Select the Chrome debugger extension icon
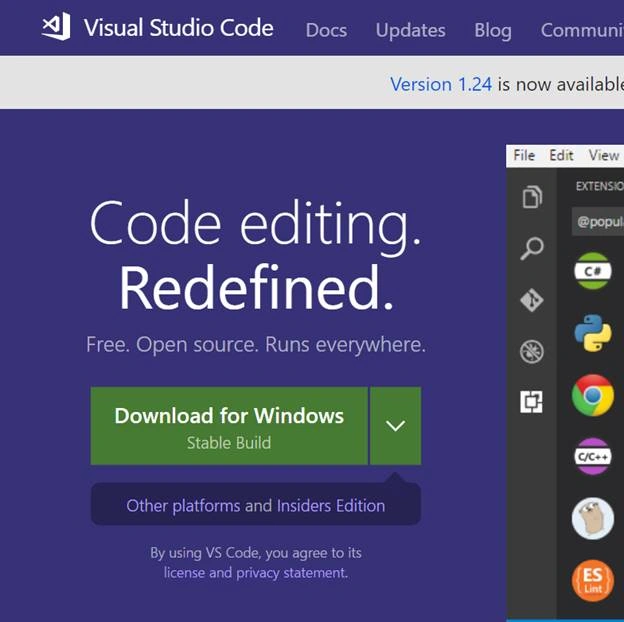This screenshot has width=624, height=622. [593, 395]
